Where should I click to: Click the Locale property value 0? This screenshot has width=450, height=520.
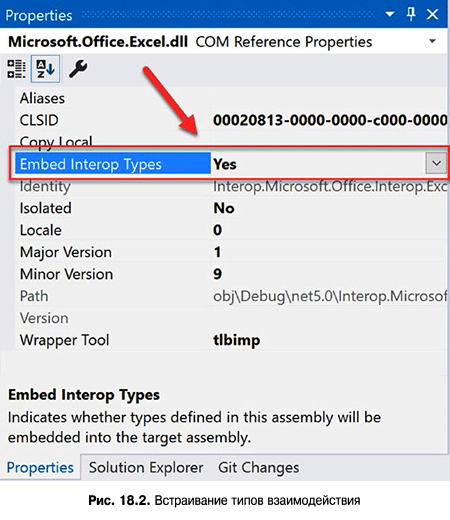tap(218, 230)
